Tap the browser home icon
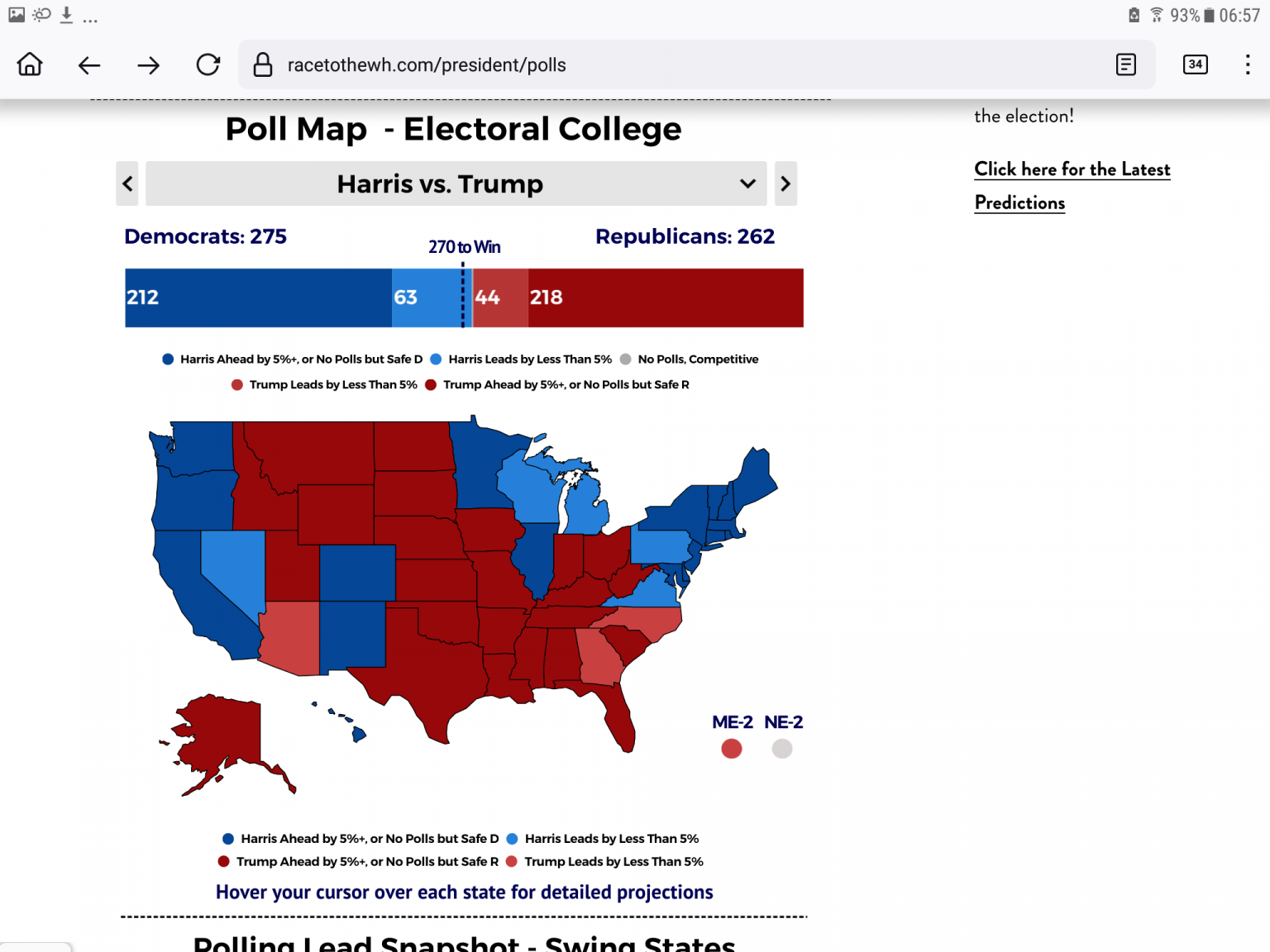Viewport: 1270px width, 952px height. pyautogui.click(x=30, y=64)
